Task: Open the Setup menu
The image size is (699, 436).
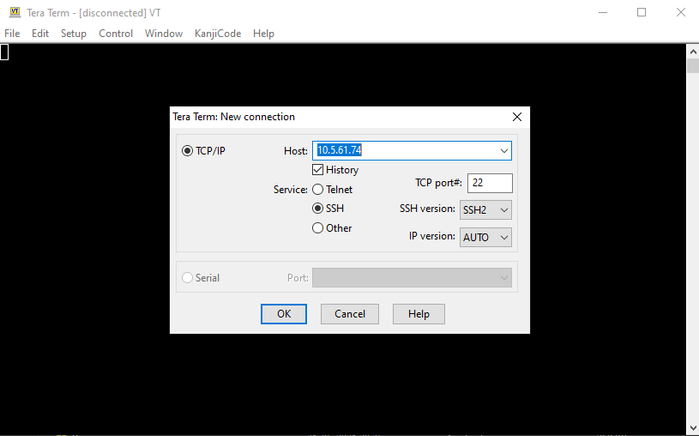Action: [x=74, y=33]
